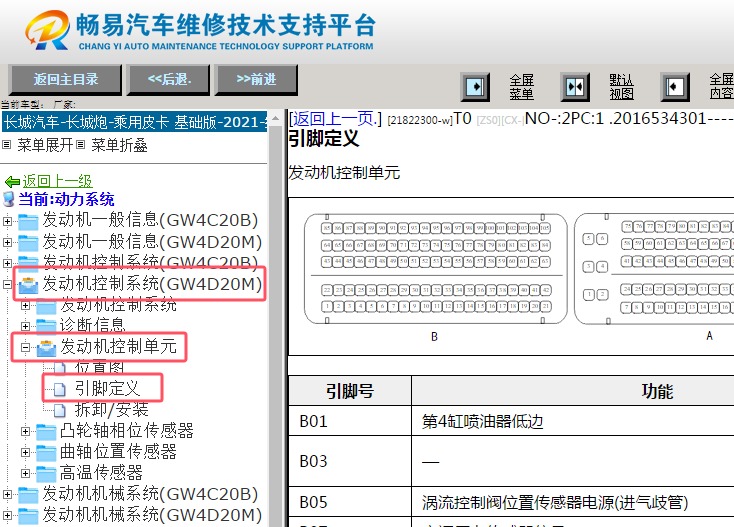Viewport: 734px width, 527px height.
Task: Click folder icon of 发动机一般信息(GW4C20B)
Action: pyautogui.click(x=28, y=222)
